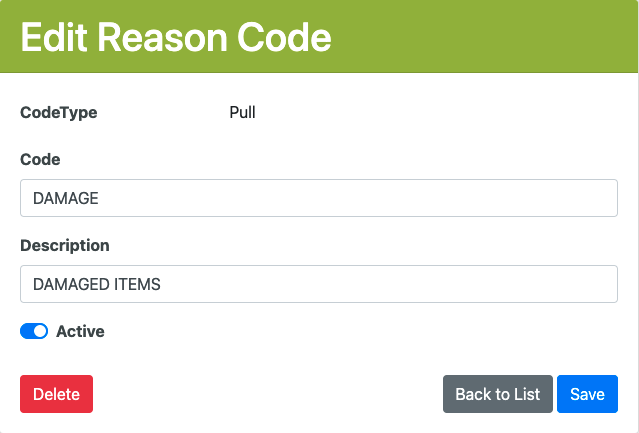Click the DAMAGE text in Code box
Image resolution: width=639 pixels, height=433 pixels.
point(66,198)
